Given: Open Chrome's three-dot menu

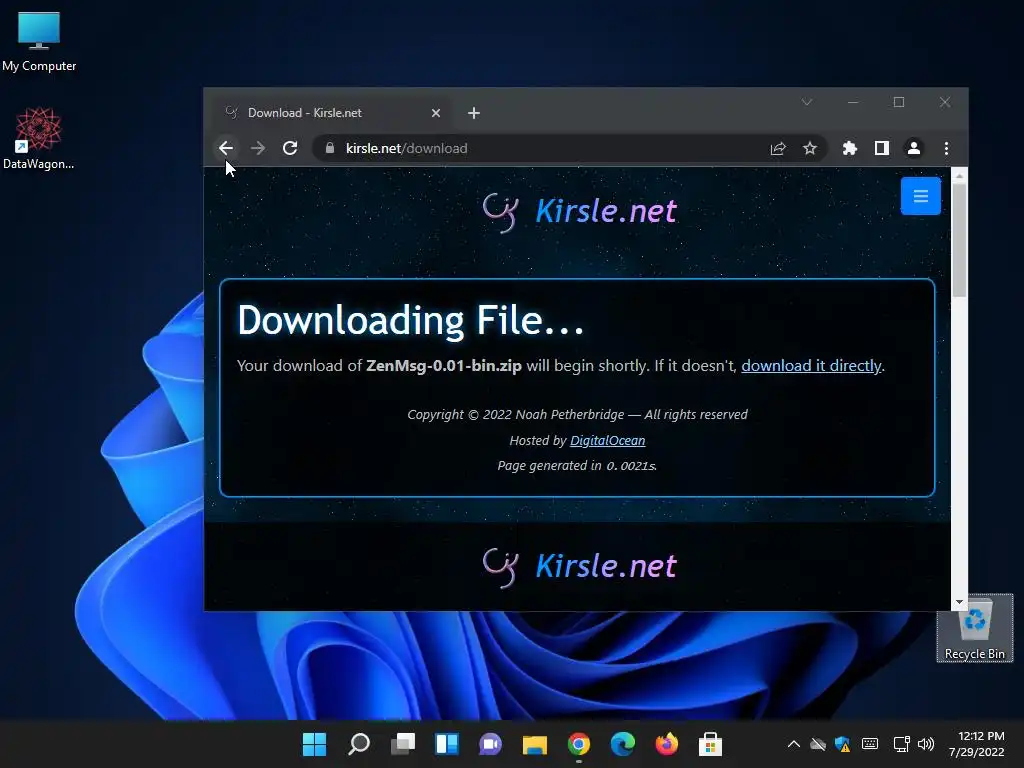Looking at the screenshot, I should [x=946, y=148].
